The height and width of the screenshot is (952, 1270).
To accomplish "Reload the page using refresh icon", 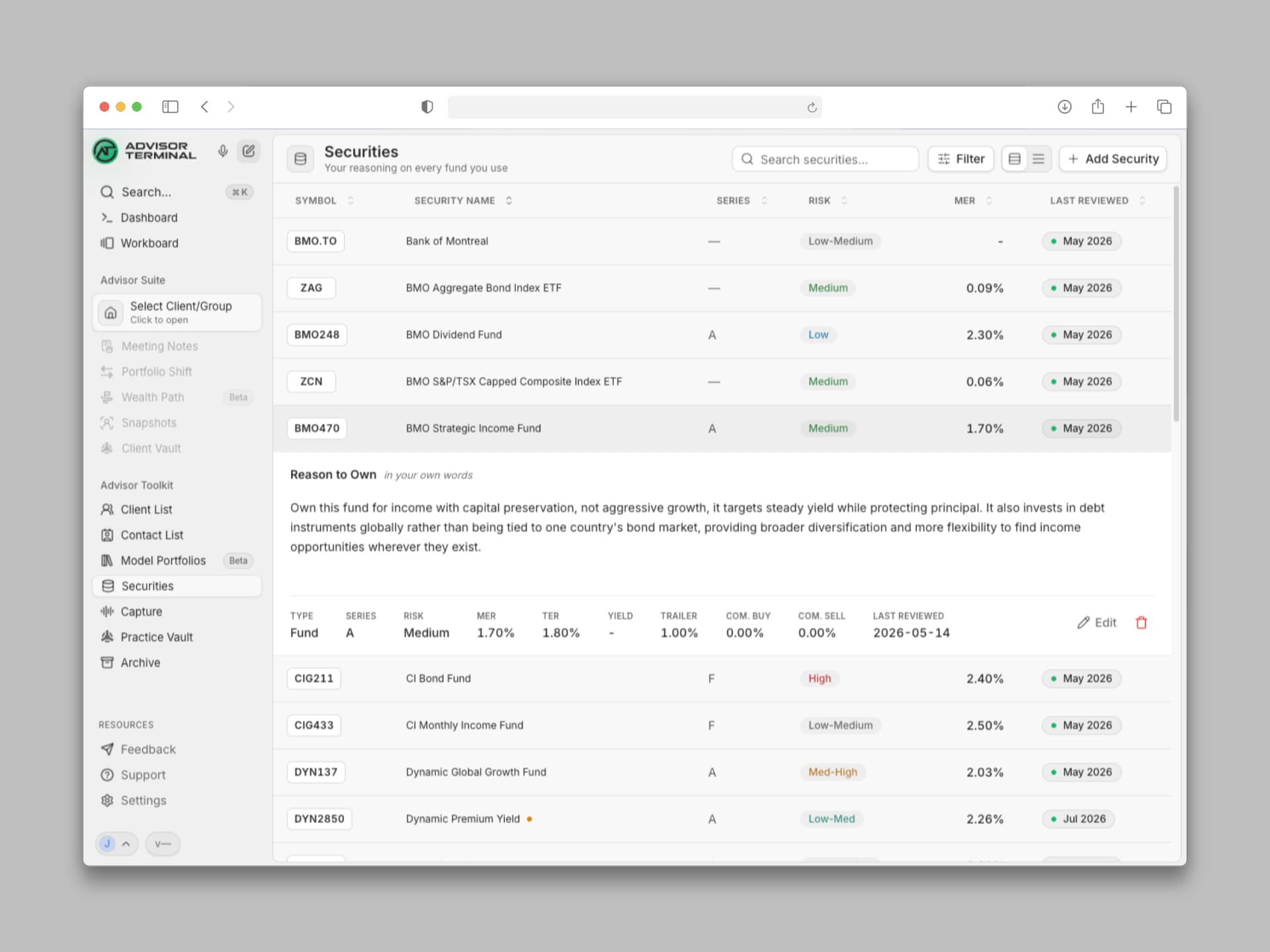I will click(812, 107).
